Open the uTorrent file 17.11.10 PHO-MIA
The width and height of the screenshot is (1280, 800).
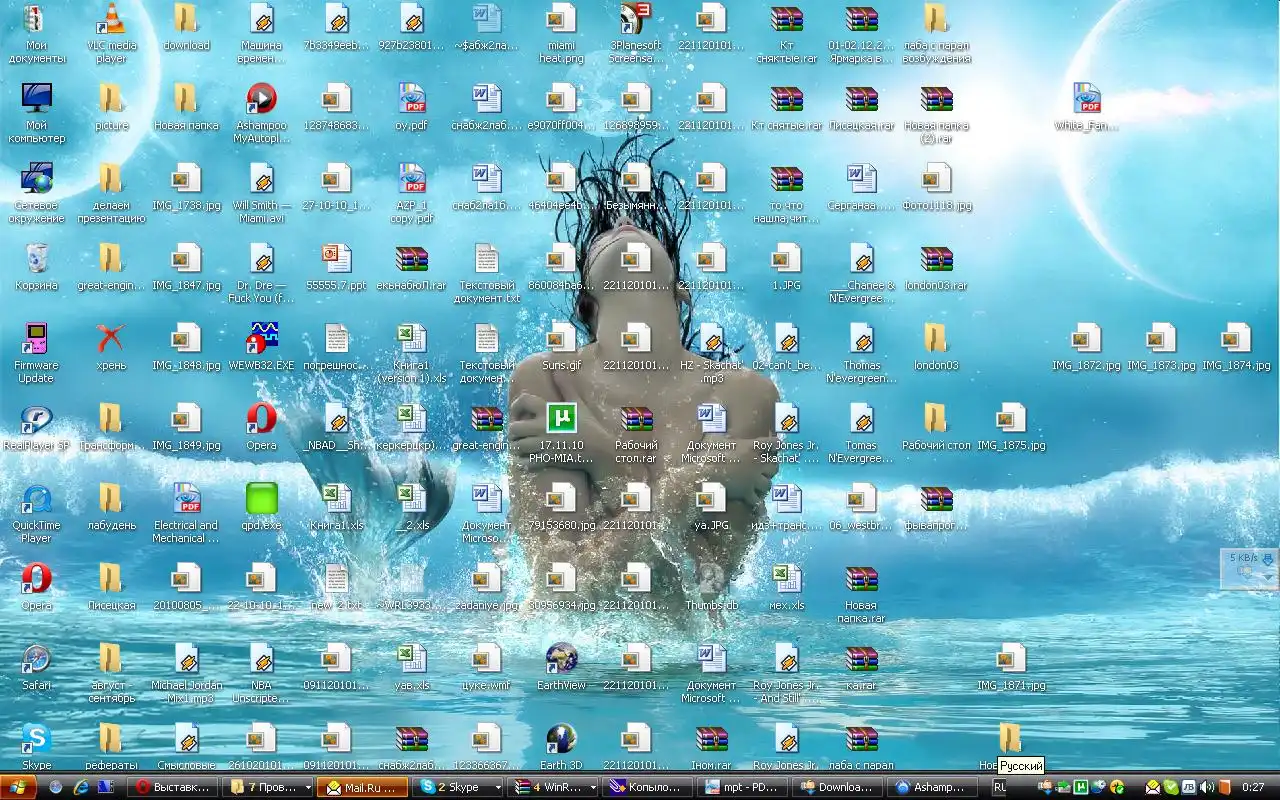pyautogui.click(x=561, y=419)
